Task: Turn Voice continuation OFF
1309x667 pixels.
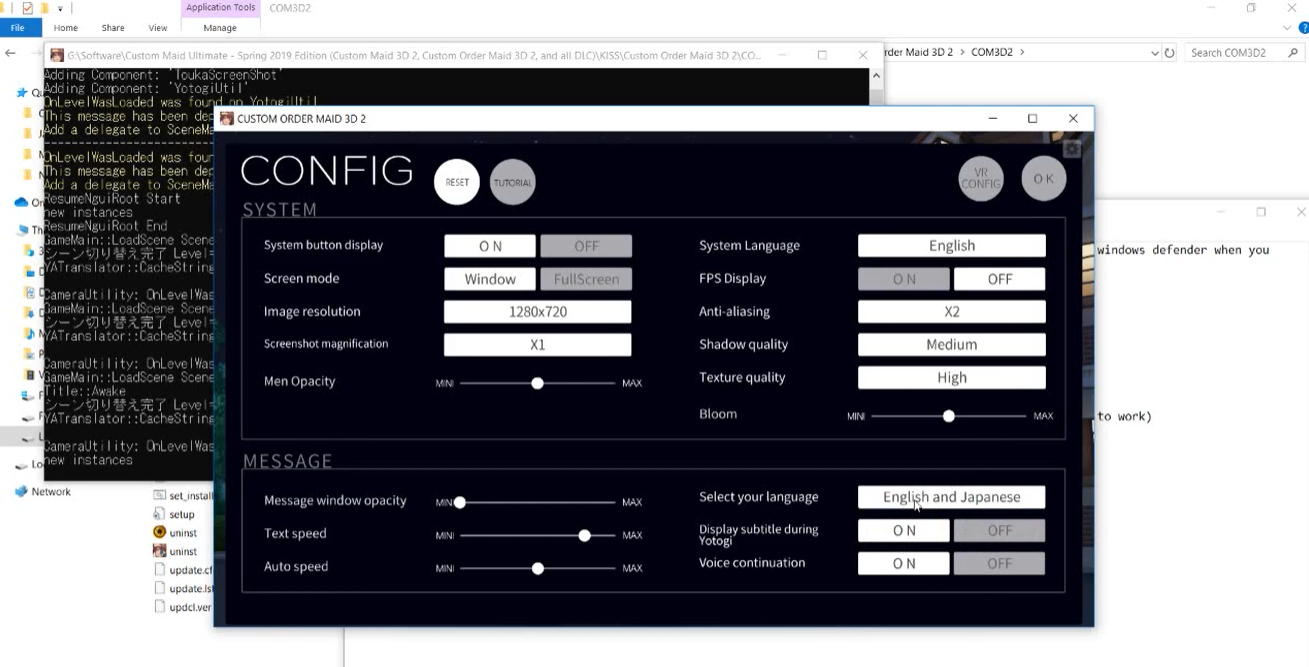Action: click(x=1000, y=564)
